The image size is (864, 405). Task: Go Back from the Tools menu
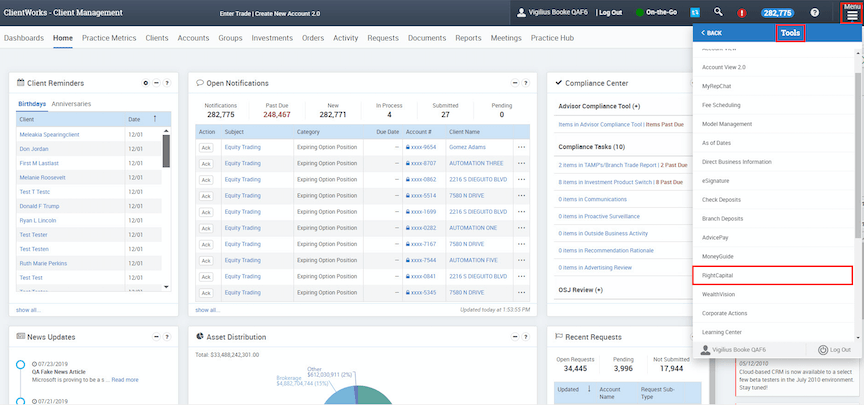tap(713, 33)
